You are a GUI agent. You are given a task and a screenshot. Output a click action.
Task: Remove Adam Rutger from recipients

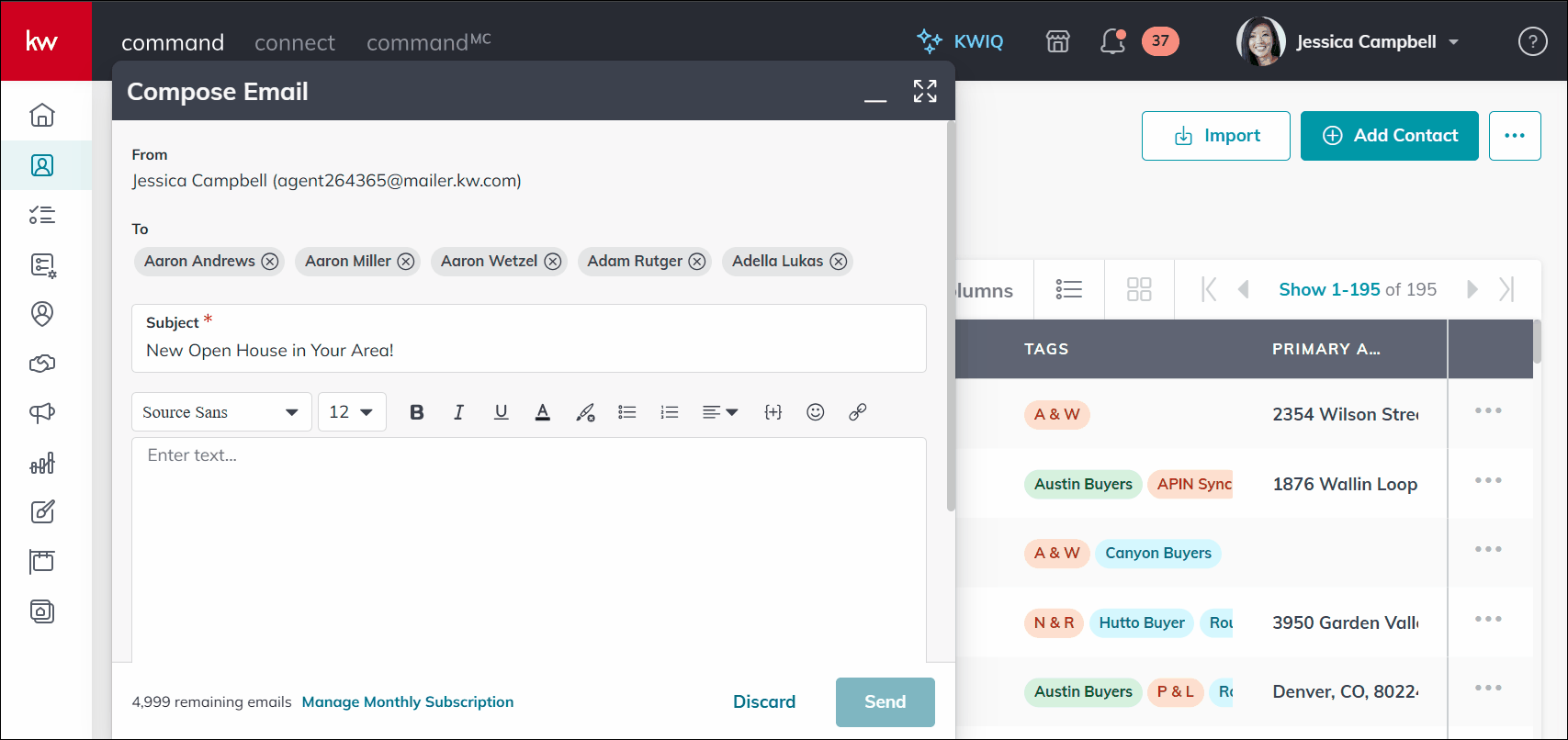pyautogui.click(x=697, y=262)
